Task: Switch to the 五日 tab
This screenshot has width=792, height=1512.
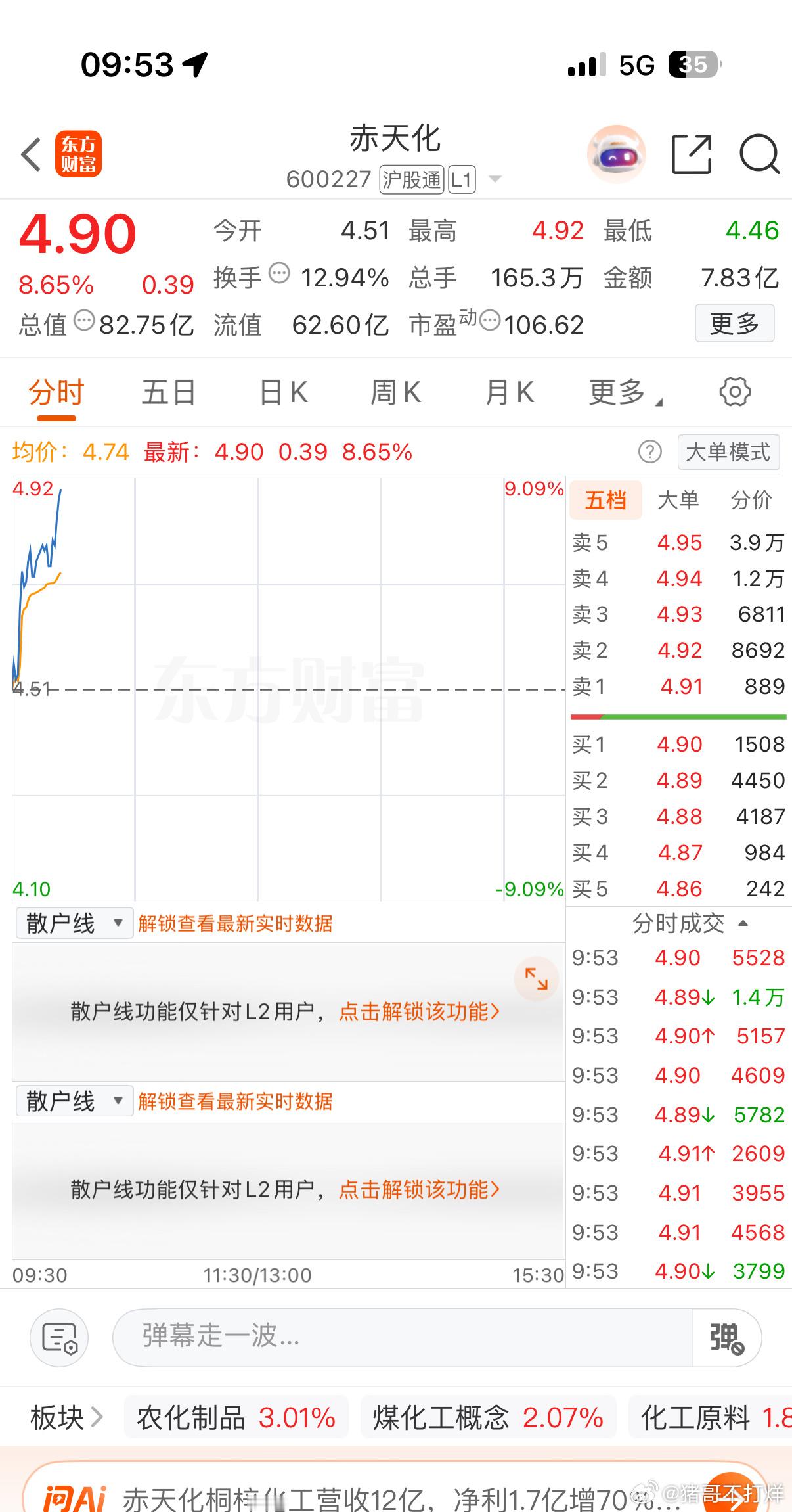Action: [169, 393]
